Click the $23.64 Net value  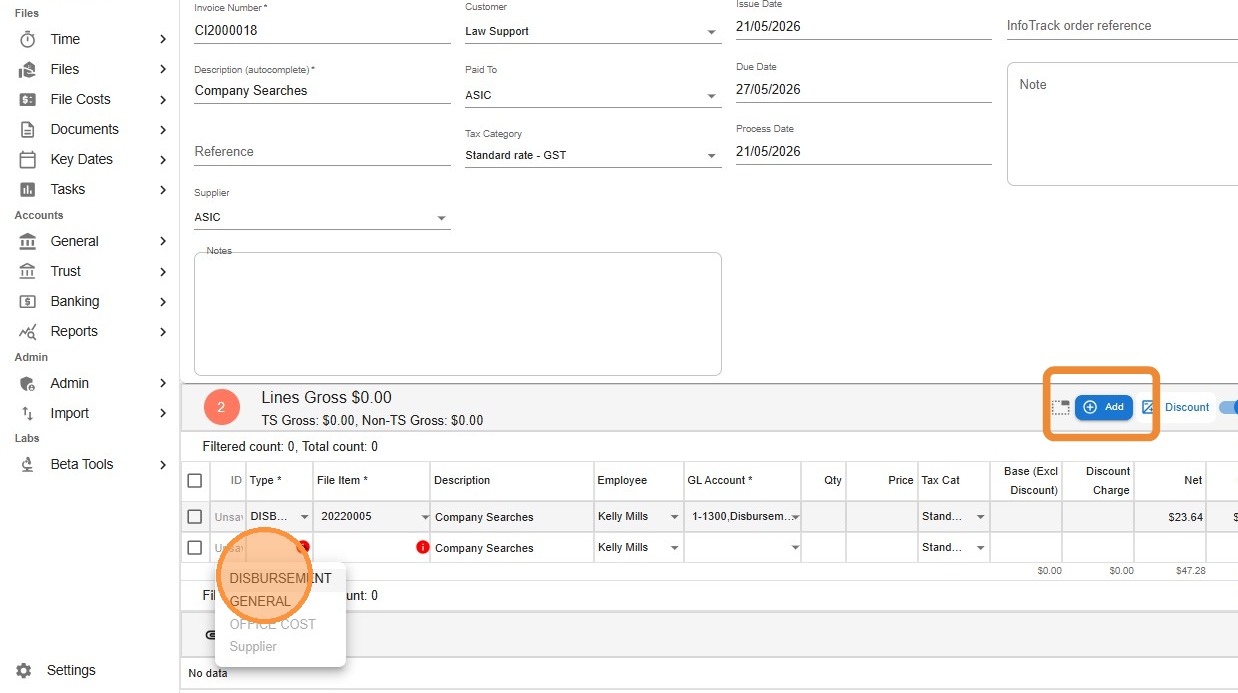(1185, 518)
